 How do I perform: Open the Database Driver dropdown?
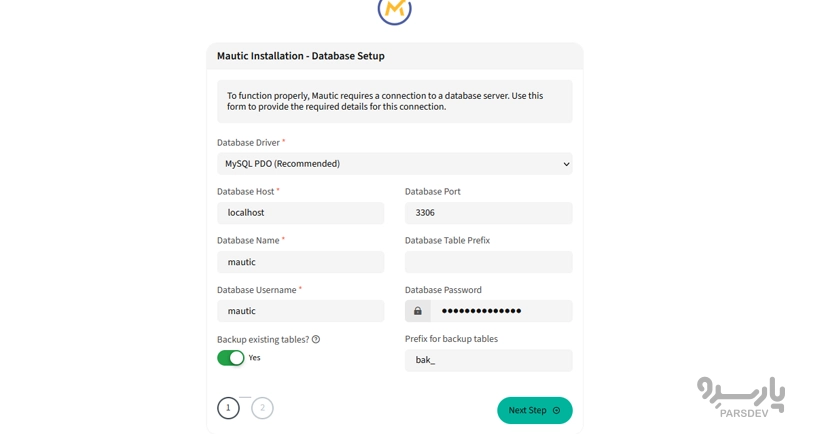pyautogui.click(x=394, y=164)
